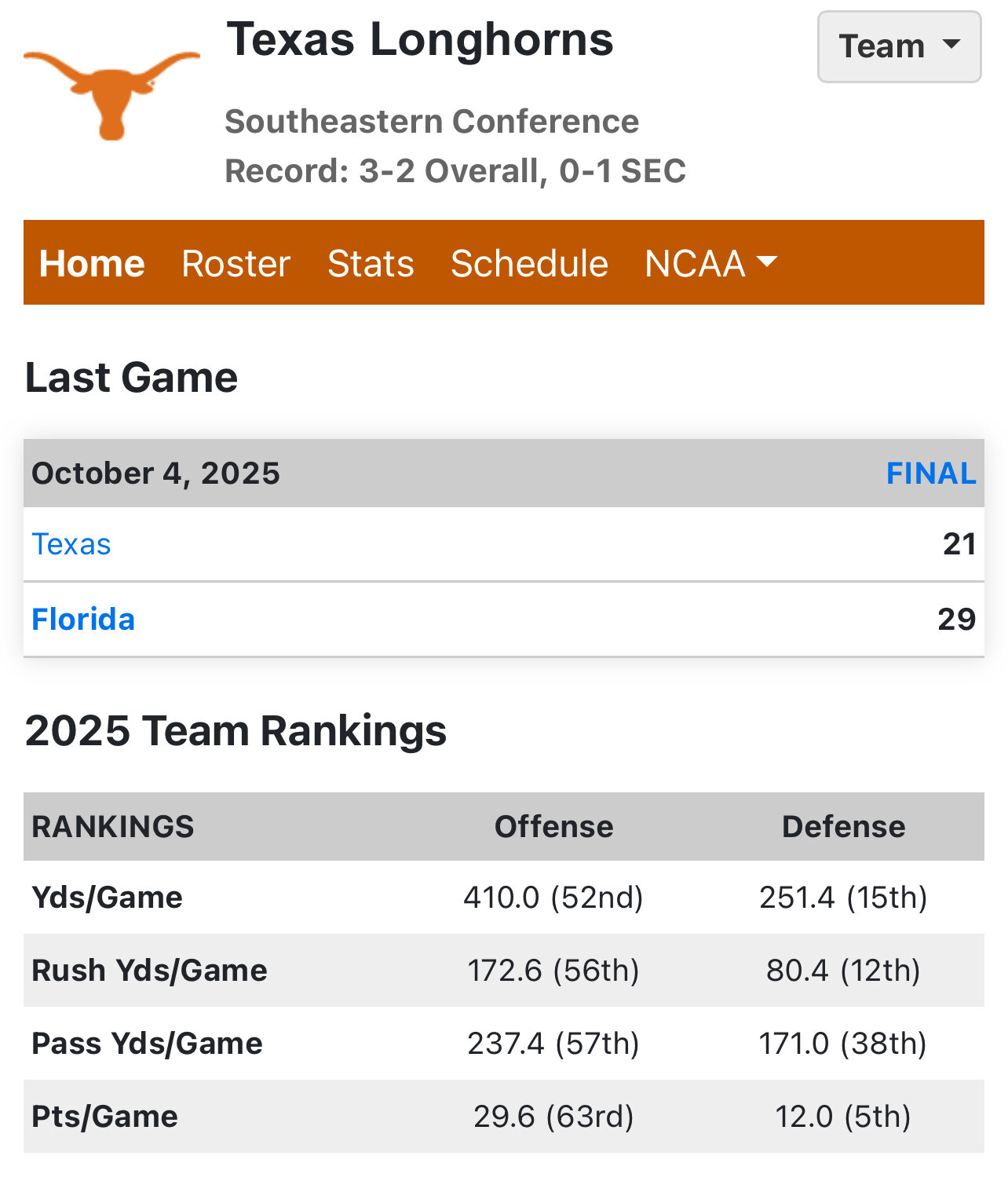Click the Southeastern Conference subtitle

[432, 122]
